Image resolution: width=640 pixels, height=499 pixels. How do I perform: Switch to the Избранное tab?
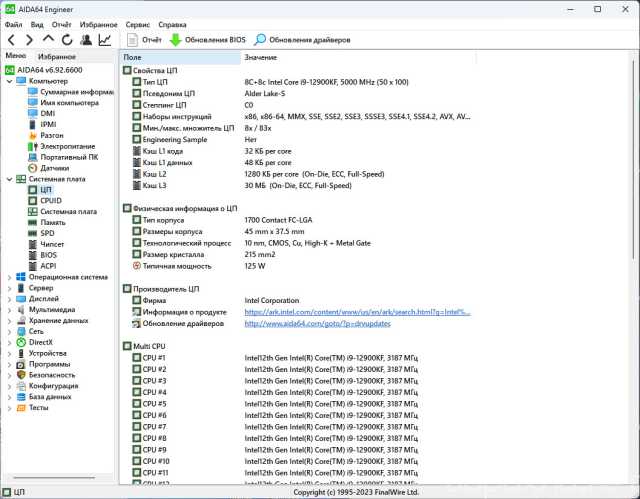coord(57,57)
